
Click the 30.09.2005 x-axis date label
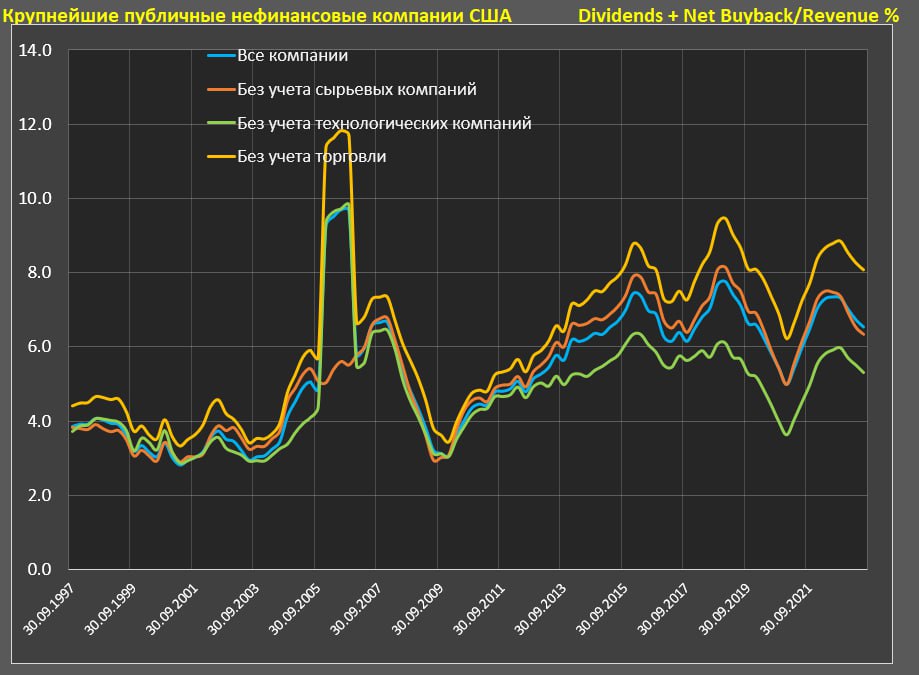[x=294, y=608]
